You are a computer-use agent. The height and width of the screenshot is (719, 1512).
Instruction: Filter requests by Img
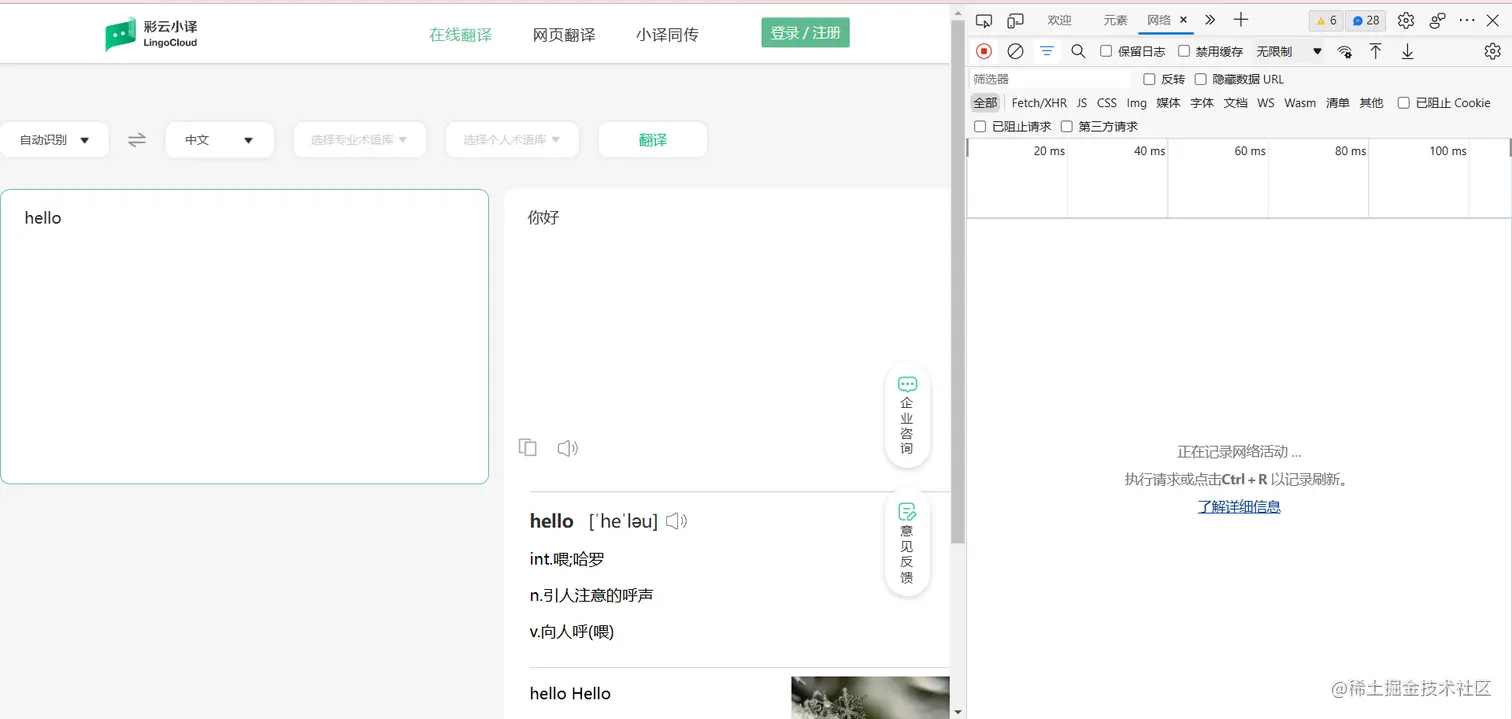tap(1137, 103)
